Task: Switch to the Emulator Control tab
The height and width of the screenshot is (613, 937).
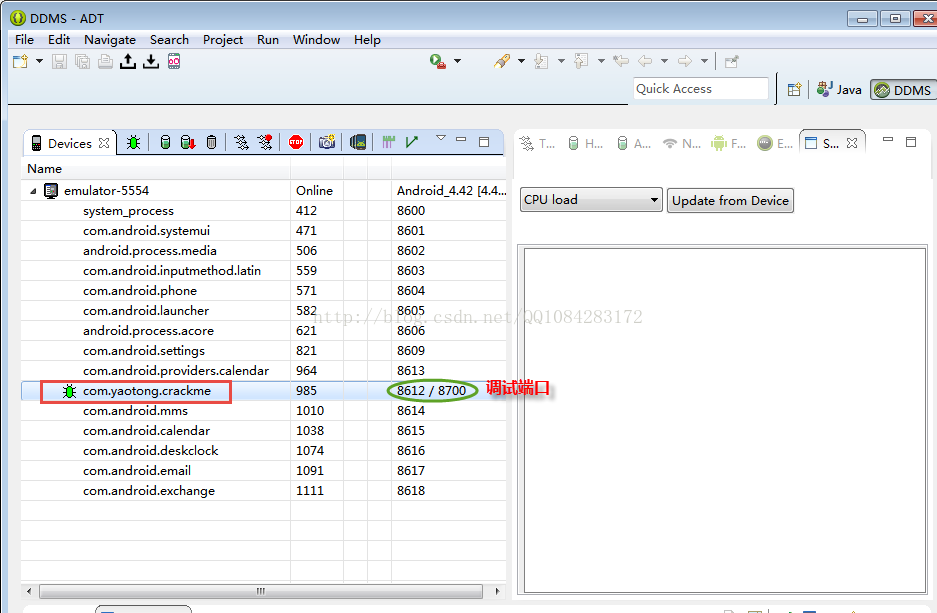Action: pos(776,143)
